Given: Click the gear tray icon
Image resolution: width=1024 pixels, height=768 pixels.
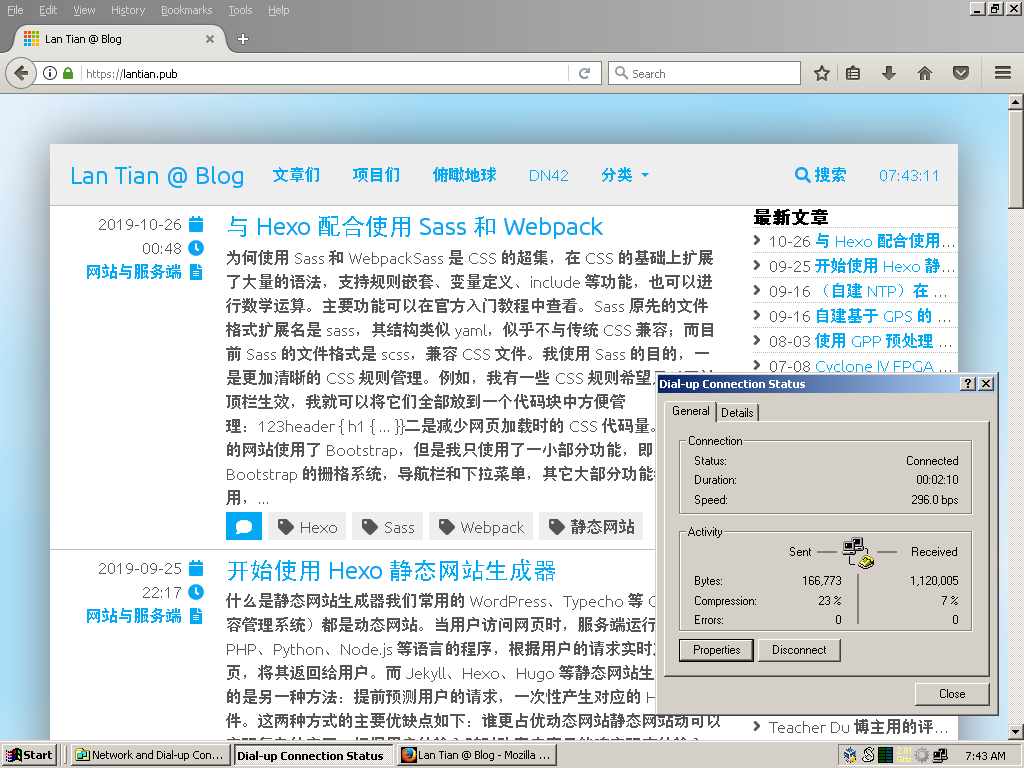Looking at the screenshot, I should point(921,755).
